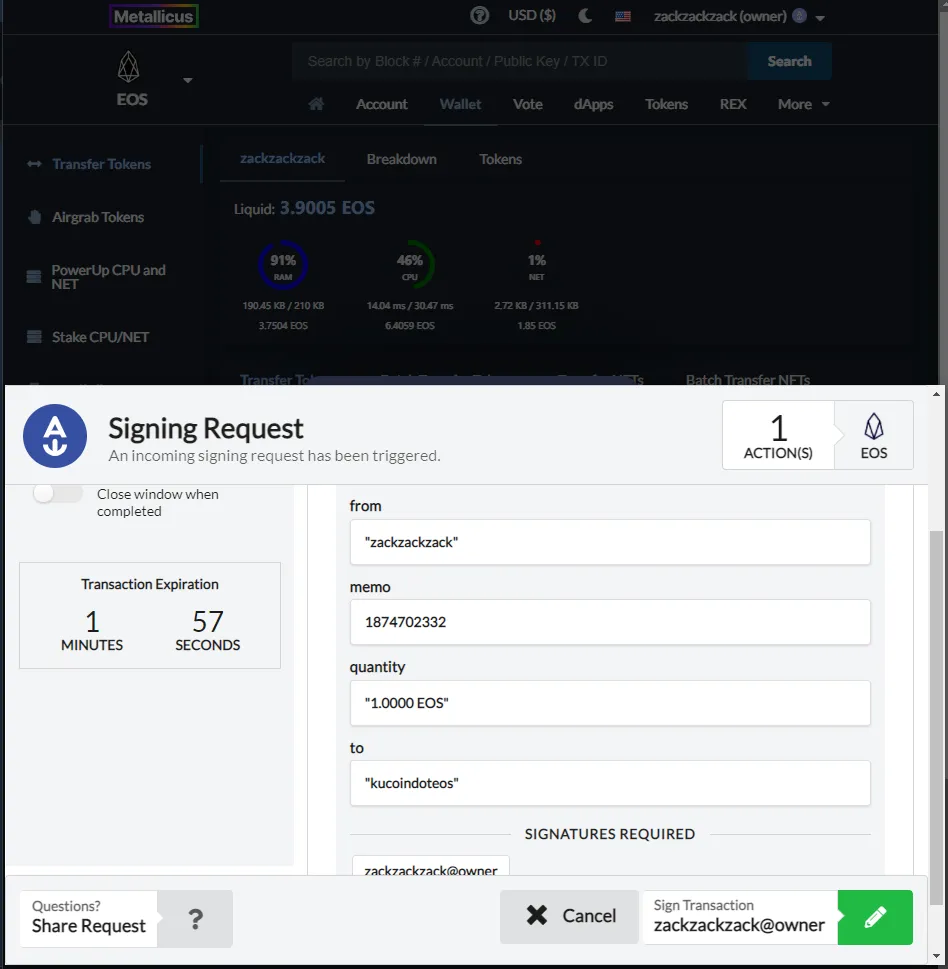The height and width of the screenshot is (969, 948).
Task: Click the Airgrab Tokens hand icon
Action: (35, 217)
